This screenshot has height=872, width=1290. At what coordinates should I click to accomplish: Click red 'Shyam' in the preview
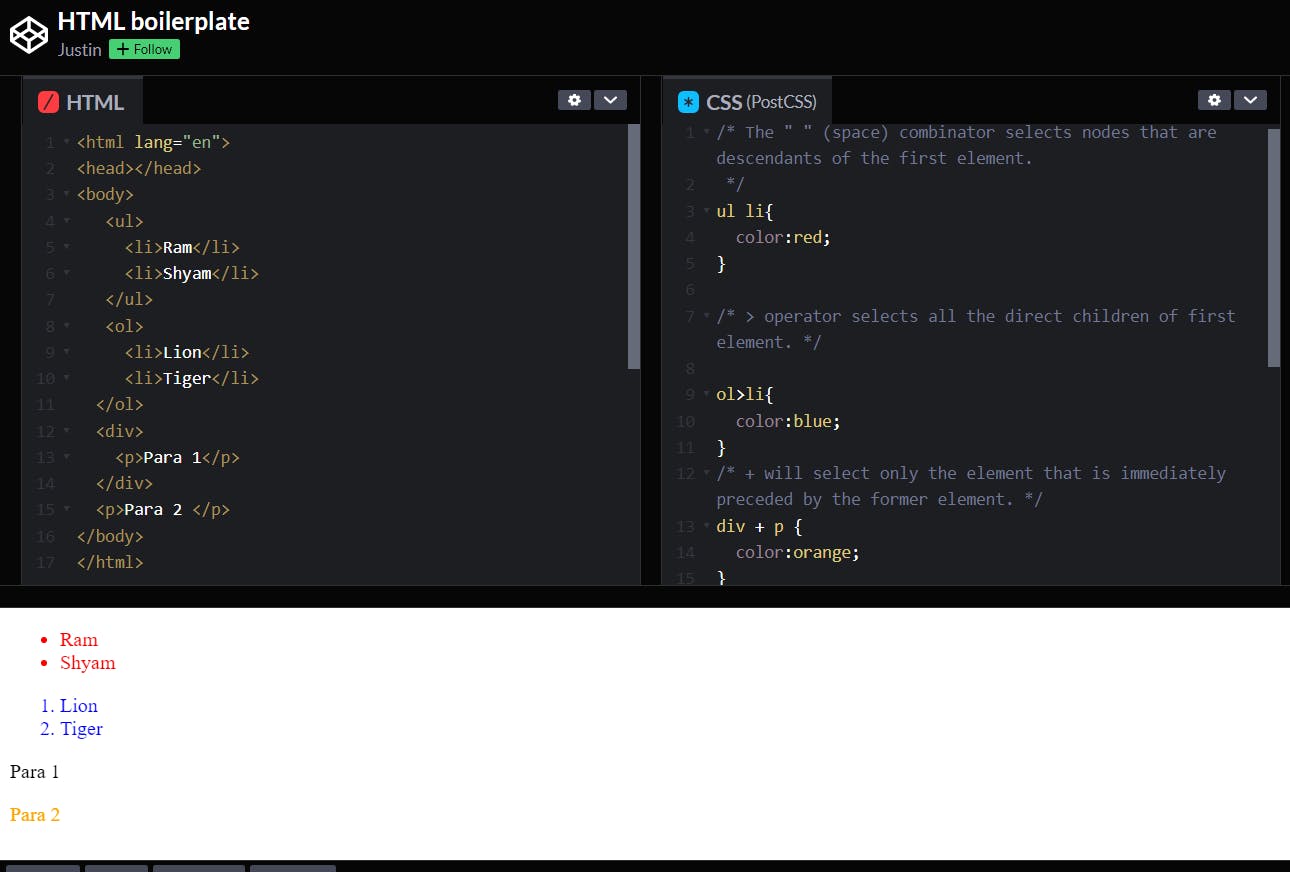88,662
